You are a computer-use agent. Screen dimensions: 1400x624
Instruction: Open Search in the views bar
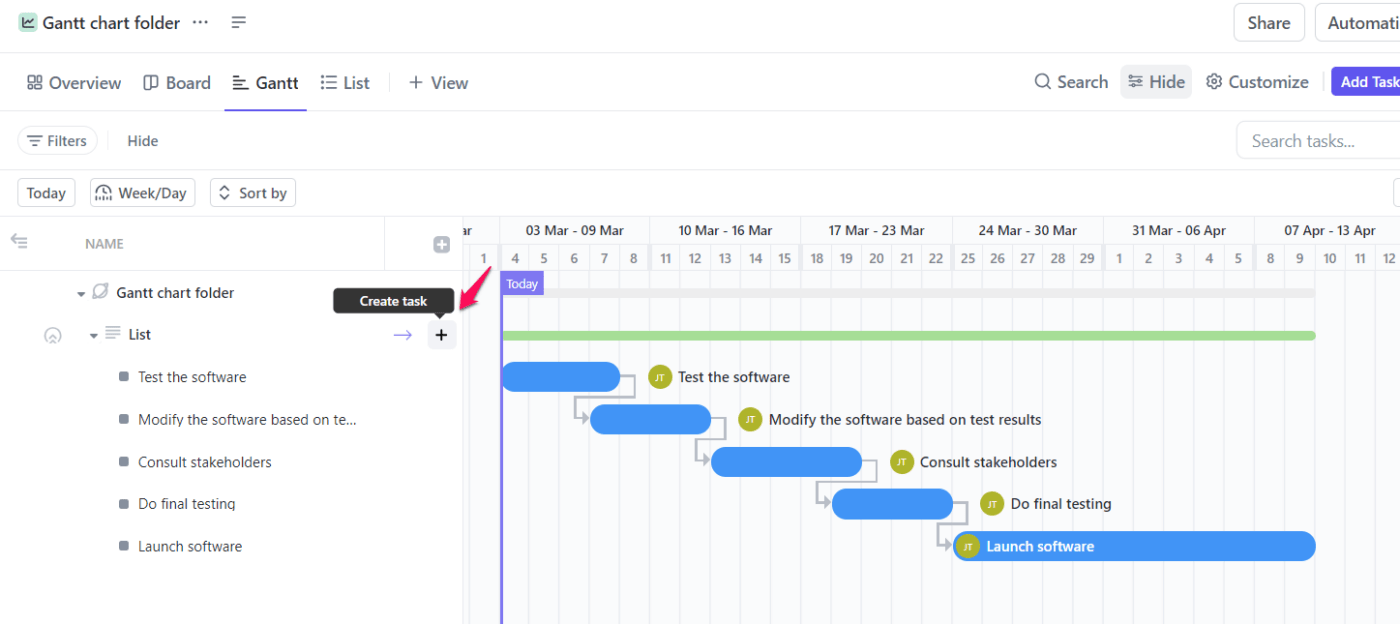coord(1071,82)
